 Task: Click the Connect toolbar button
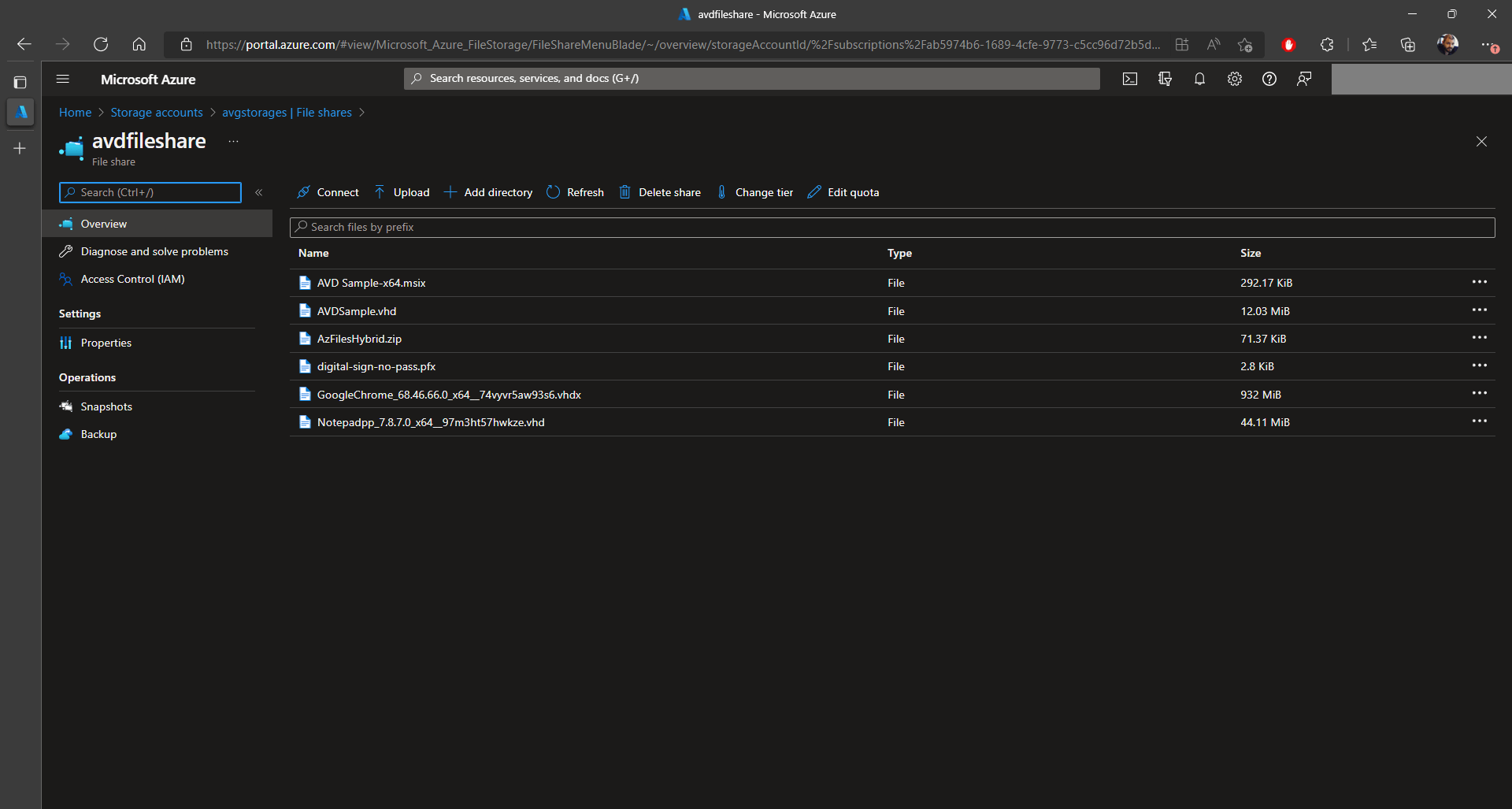328,192
